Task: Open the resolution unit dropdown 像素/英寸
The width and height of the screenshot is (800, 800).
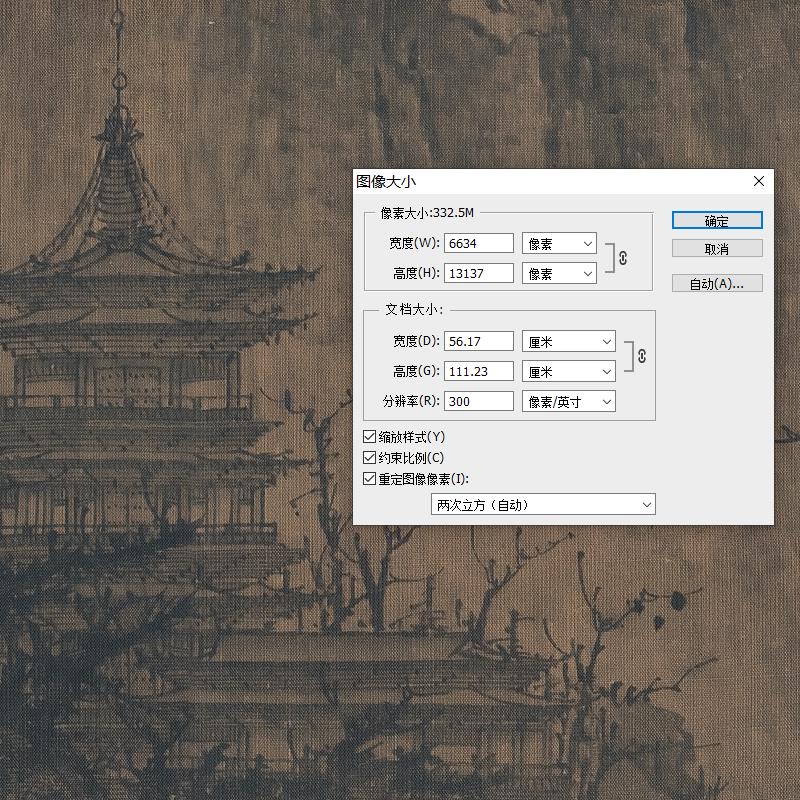Action: (x=568, y=402)
